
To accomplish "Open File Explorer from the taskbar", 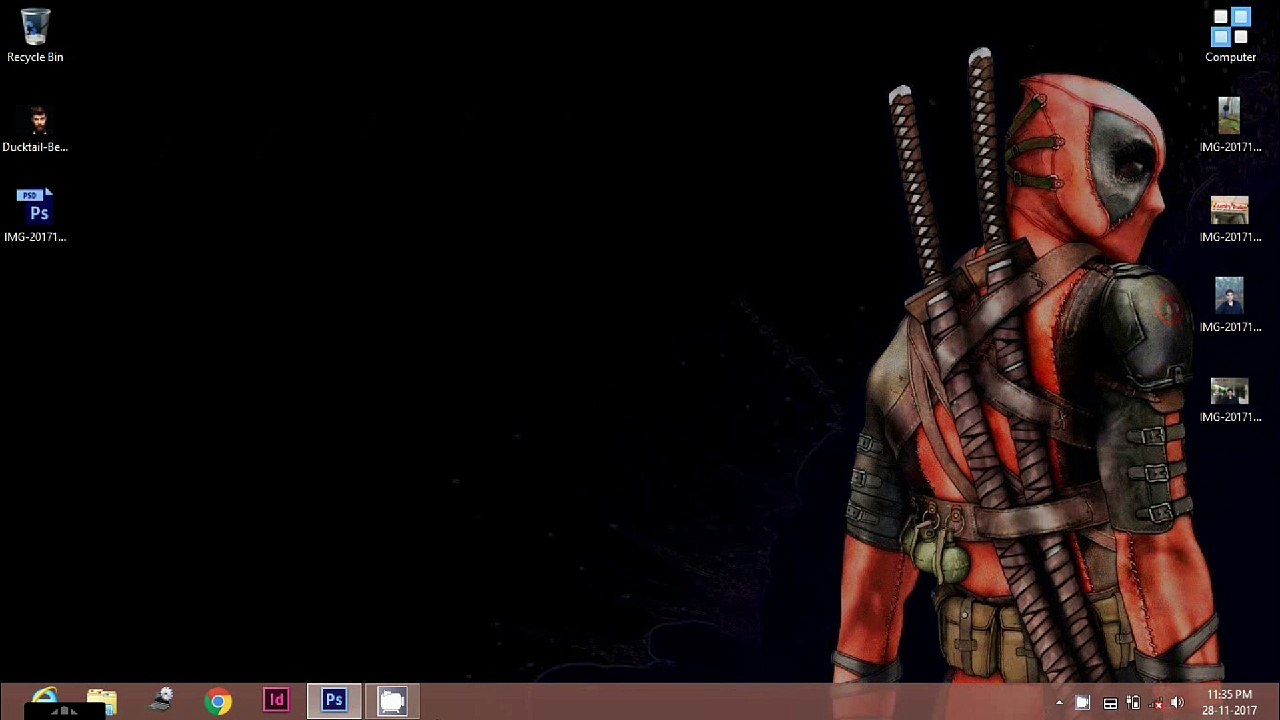I will tap(102, 701).
